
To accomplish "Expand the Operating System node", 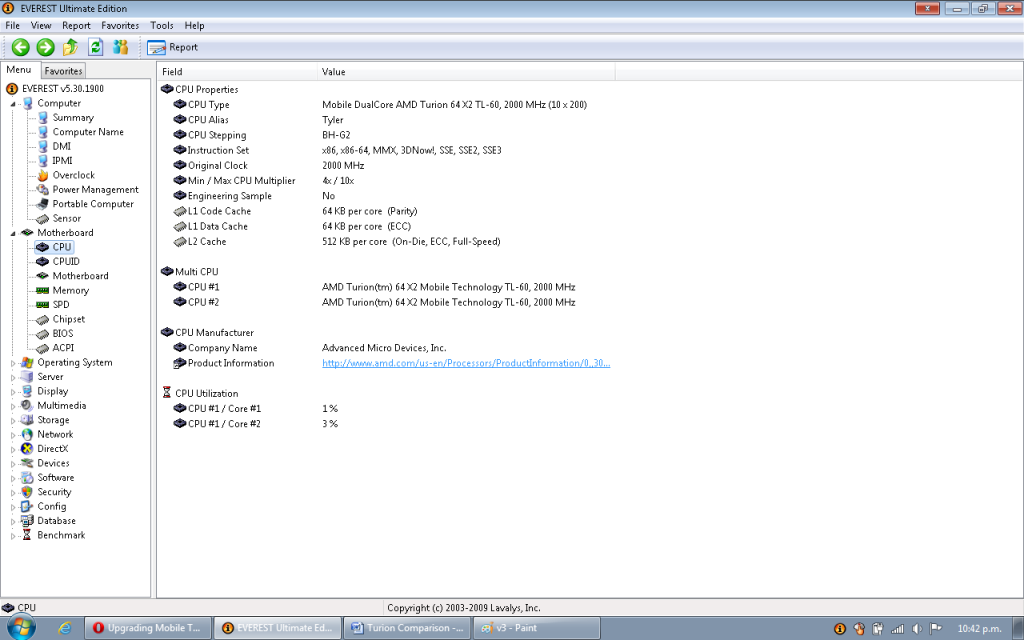I will [13, 363].
